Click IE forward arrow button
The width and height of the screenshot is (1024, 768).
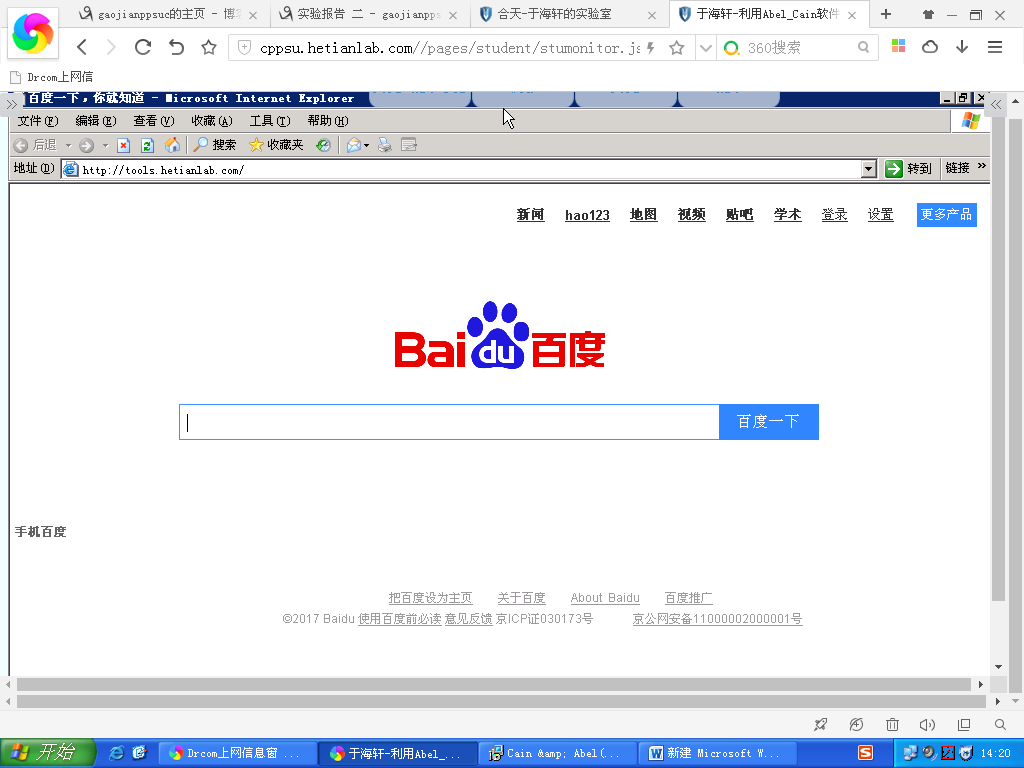86,145
